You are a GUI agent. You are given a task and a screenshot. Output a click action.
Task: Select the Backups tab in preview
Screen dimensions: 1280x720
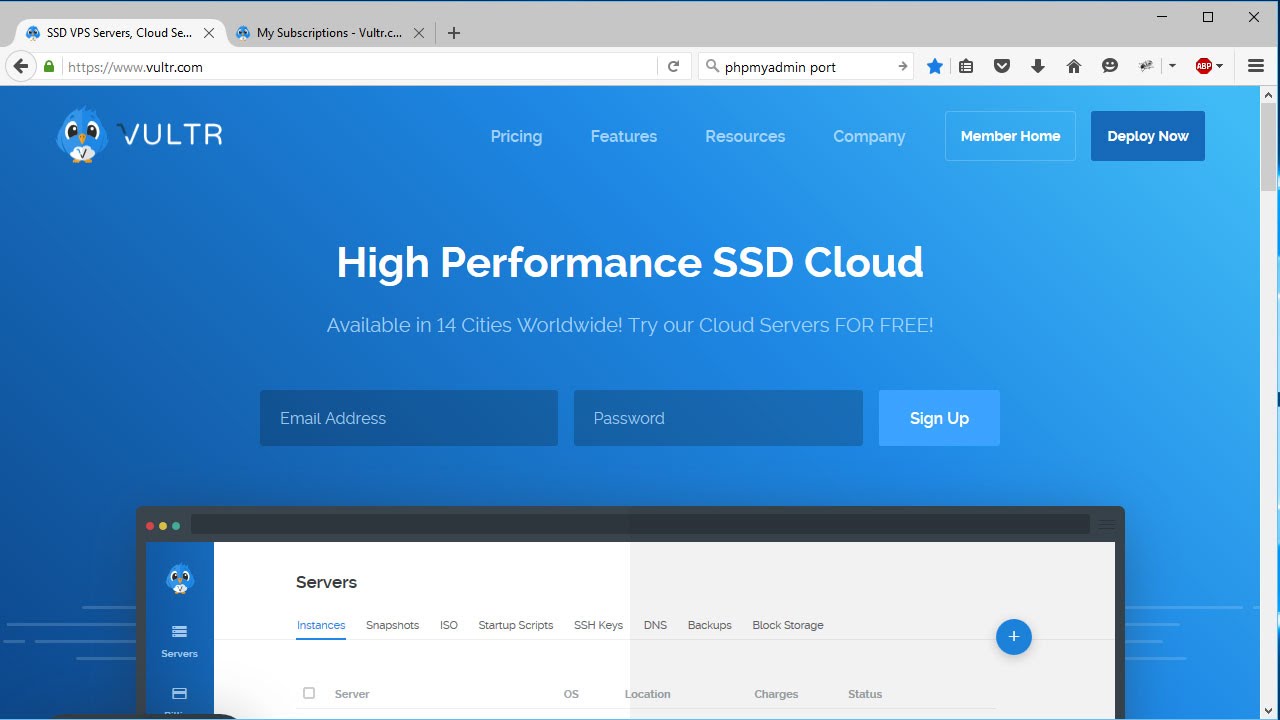coord(710,625)
